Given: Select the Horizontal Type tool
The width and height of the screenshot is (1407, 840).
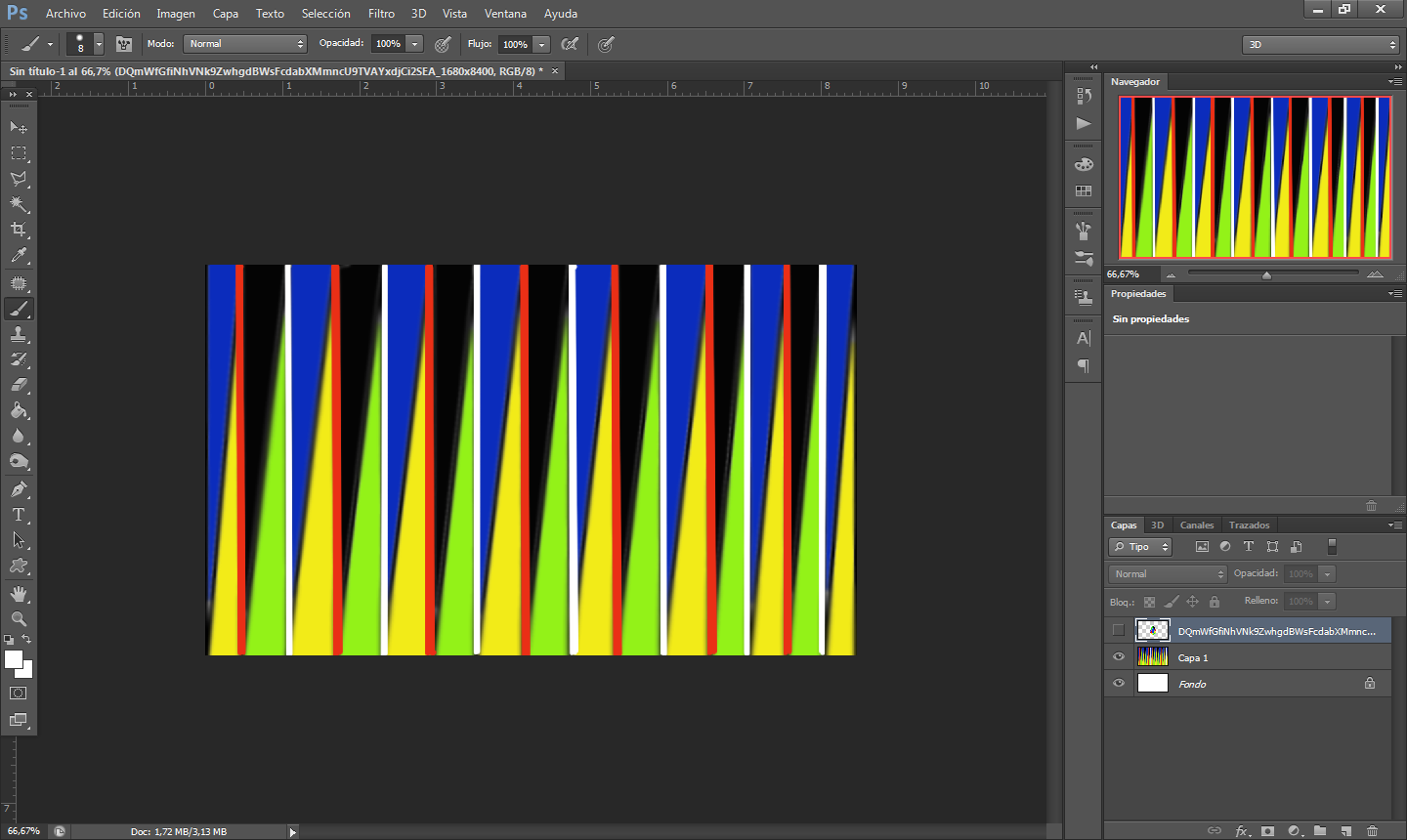Looking at the screenshot, I should pyautogui.click(x=19, y=515).
